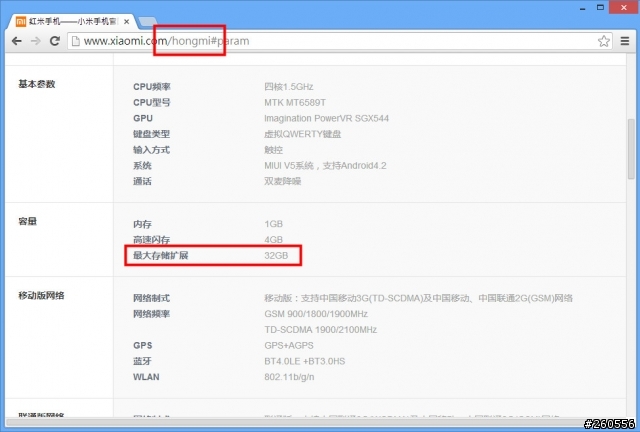Click the 1GB memory value
640x432 pixels.
pyautogui.click(x=273, y=224)
